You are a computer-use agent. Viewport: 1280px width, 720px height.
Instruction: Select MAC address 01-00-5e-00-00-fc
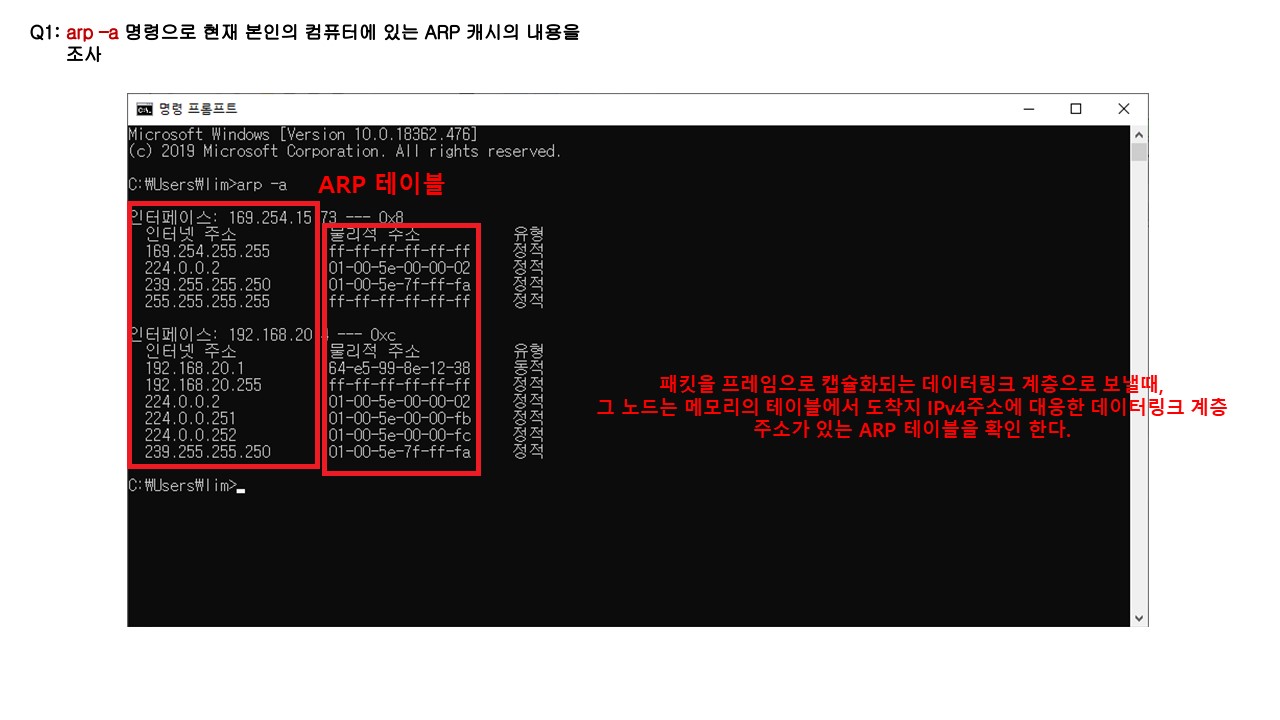[x=400, y=435]
